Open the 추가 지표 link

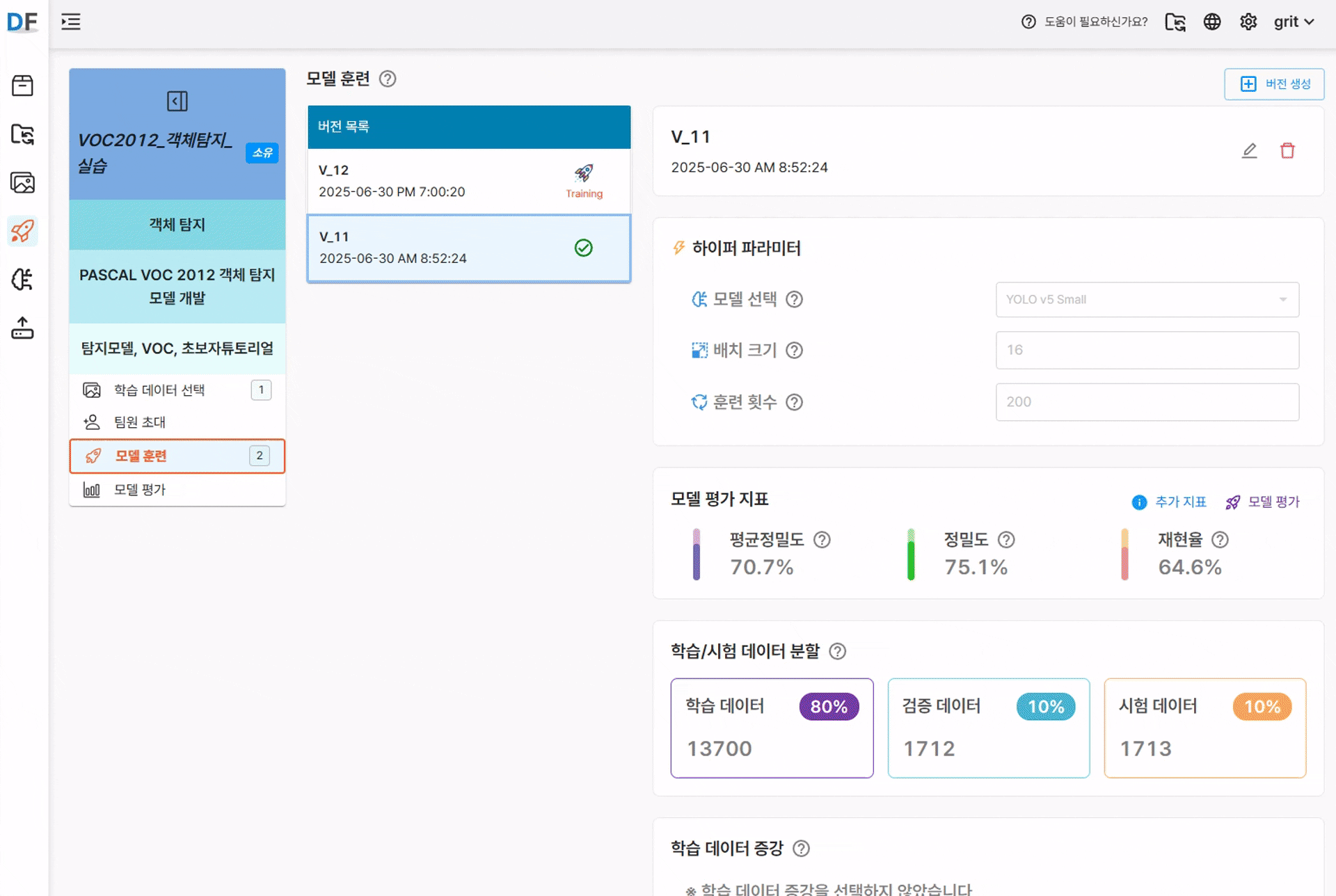click(x=1169, y=502)
